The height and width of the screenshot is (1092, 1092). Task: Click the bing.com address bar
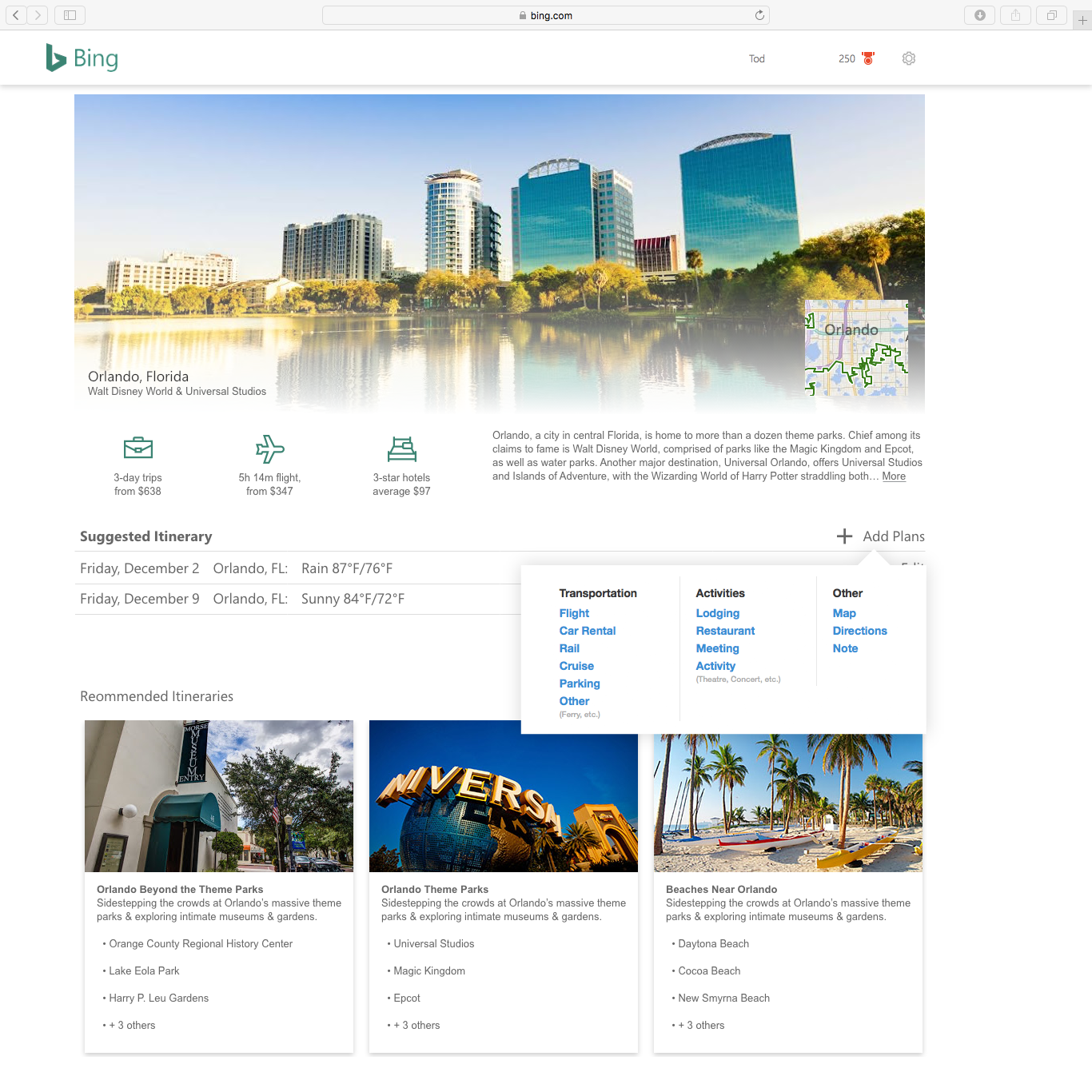[x=546, y=15]
